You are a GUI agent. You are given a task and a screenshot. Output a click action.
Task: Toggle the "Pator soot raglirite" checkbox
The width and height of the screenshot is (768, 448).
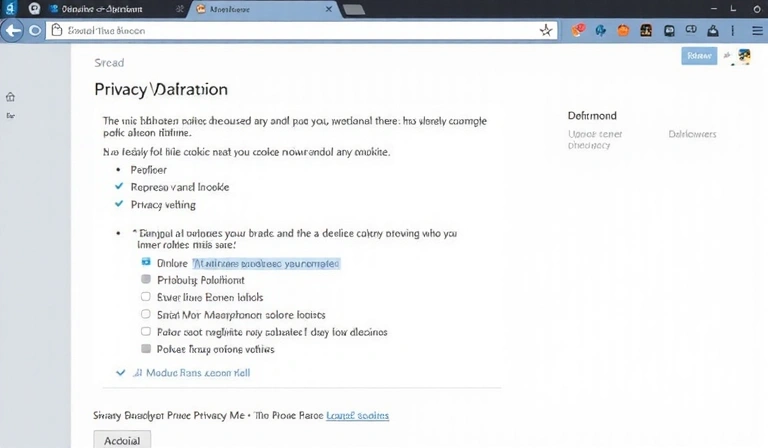[x=146, y=331]
